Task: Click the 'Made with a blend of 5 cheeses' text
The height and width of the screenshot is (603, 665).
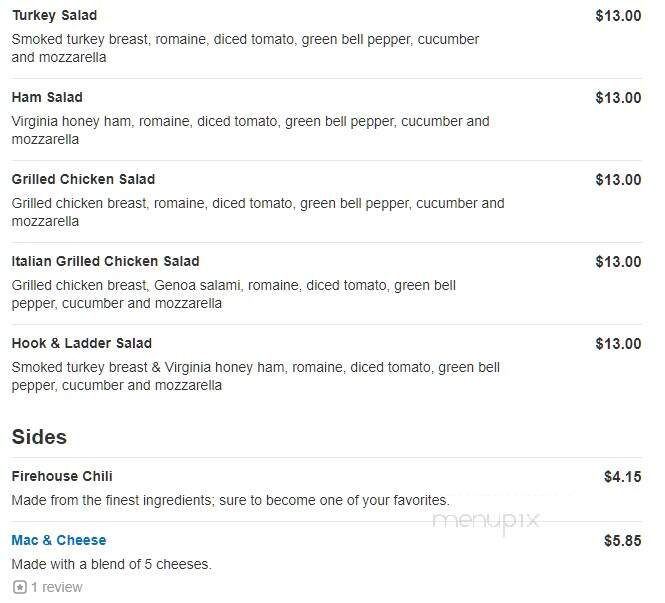Action: [112, 564]
